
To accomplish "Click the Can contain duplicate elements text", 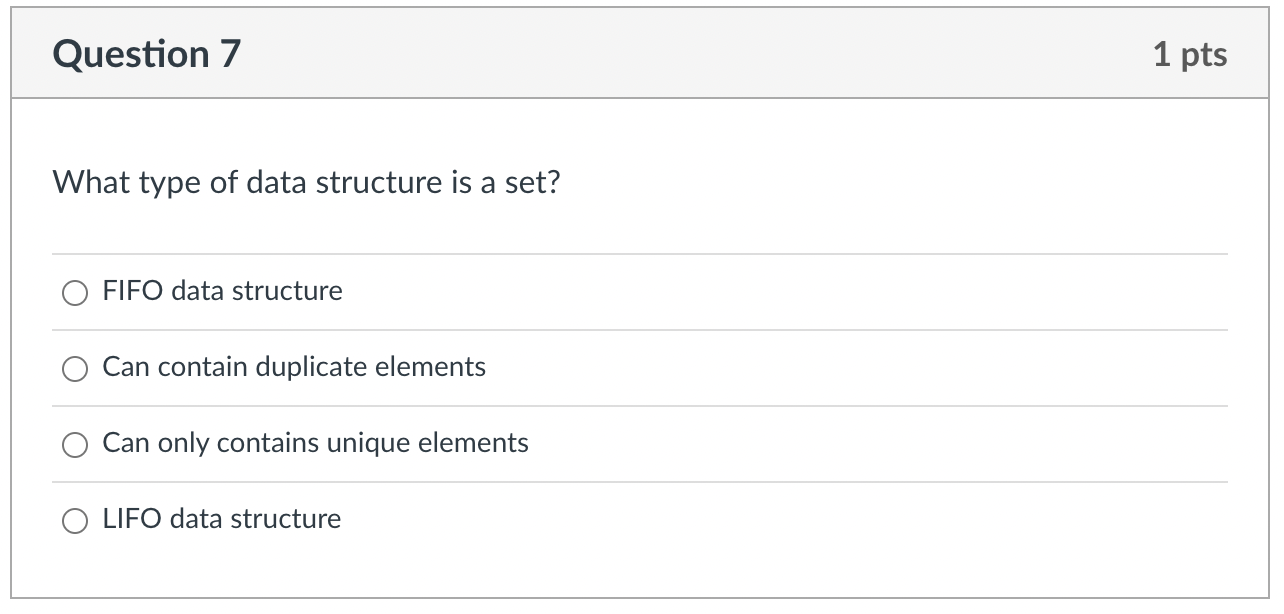I will pyautogui.click(x=294, y=367).
